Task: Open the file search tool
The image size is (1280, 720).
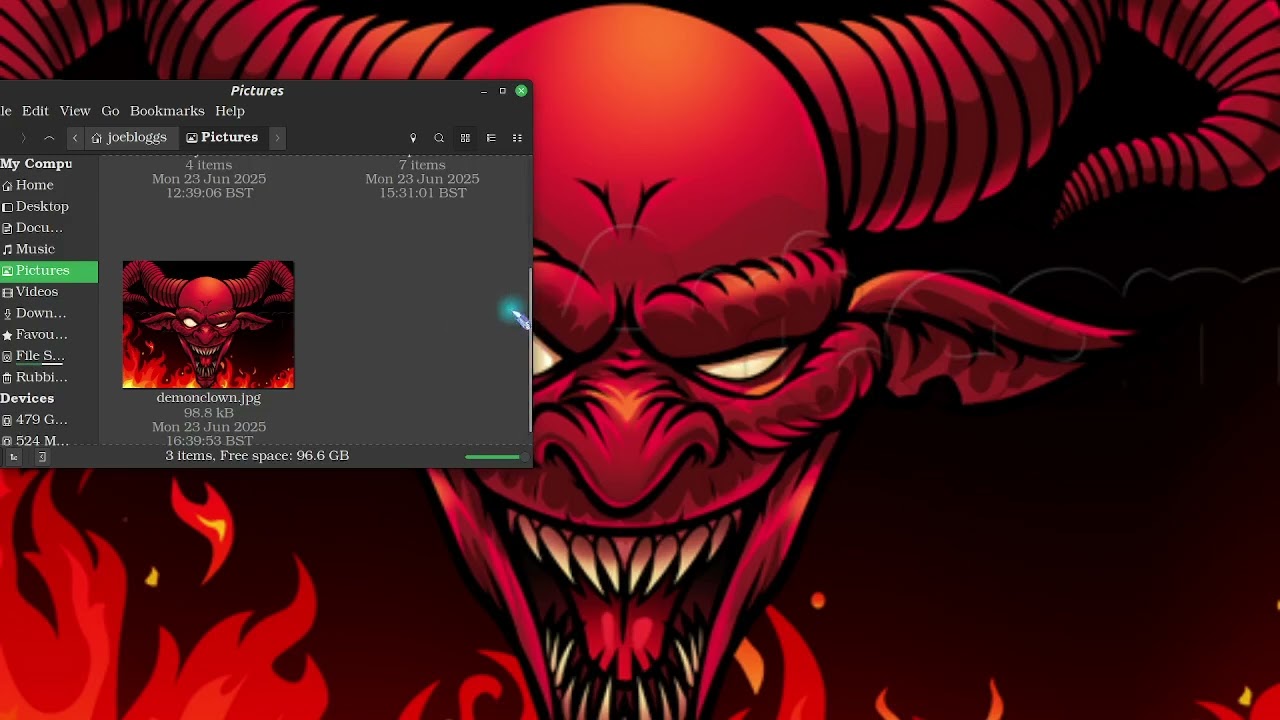Action: pyautogui.click(x=439, y=138)
